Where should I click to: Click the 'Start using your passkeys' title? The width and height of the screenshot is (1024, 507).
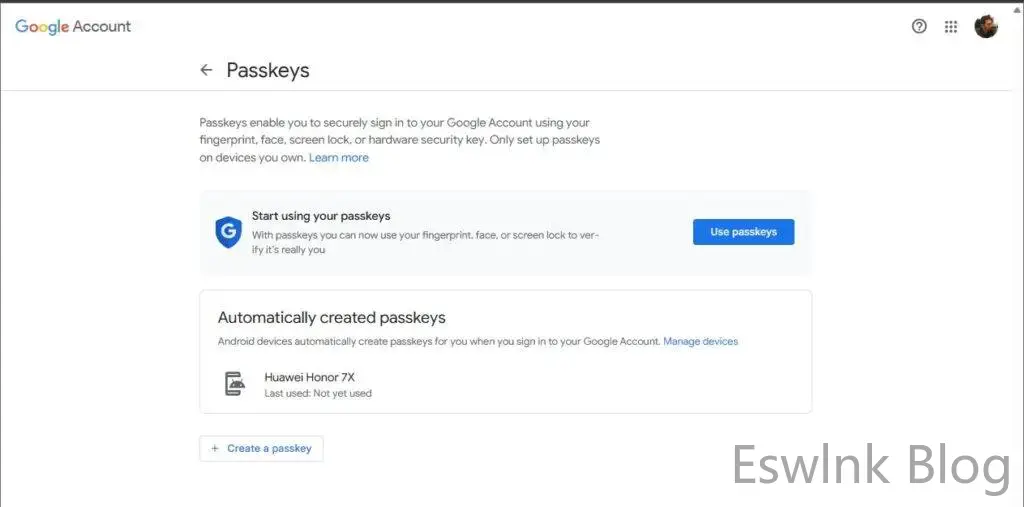click(x=321, y=216)
